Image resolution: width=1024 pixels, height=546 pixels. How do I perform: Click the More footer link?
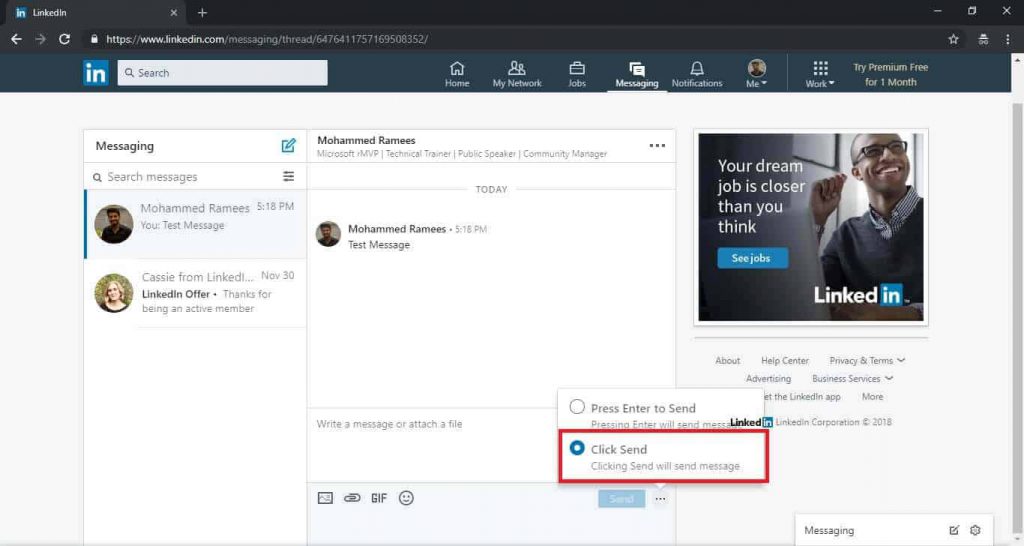(872, 396)
